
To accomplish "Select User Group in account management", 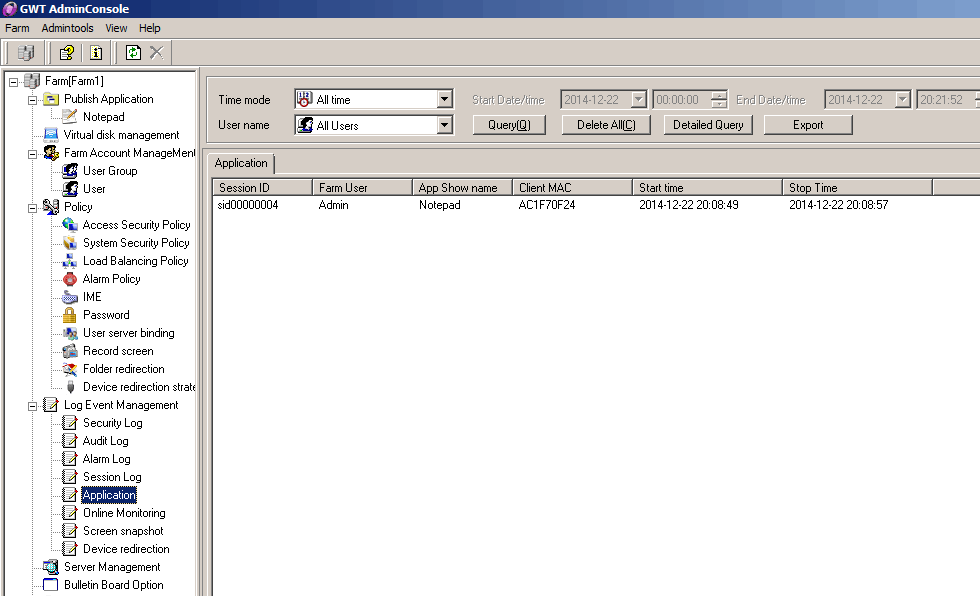I will pyautogui.click(x=109, y=171).
